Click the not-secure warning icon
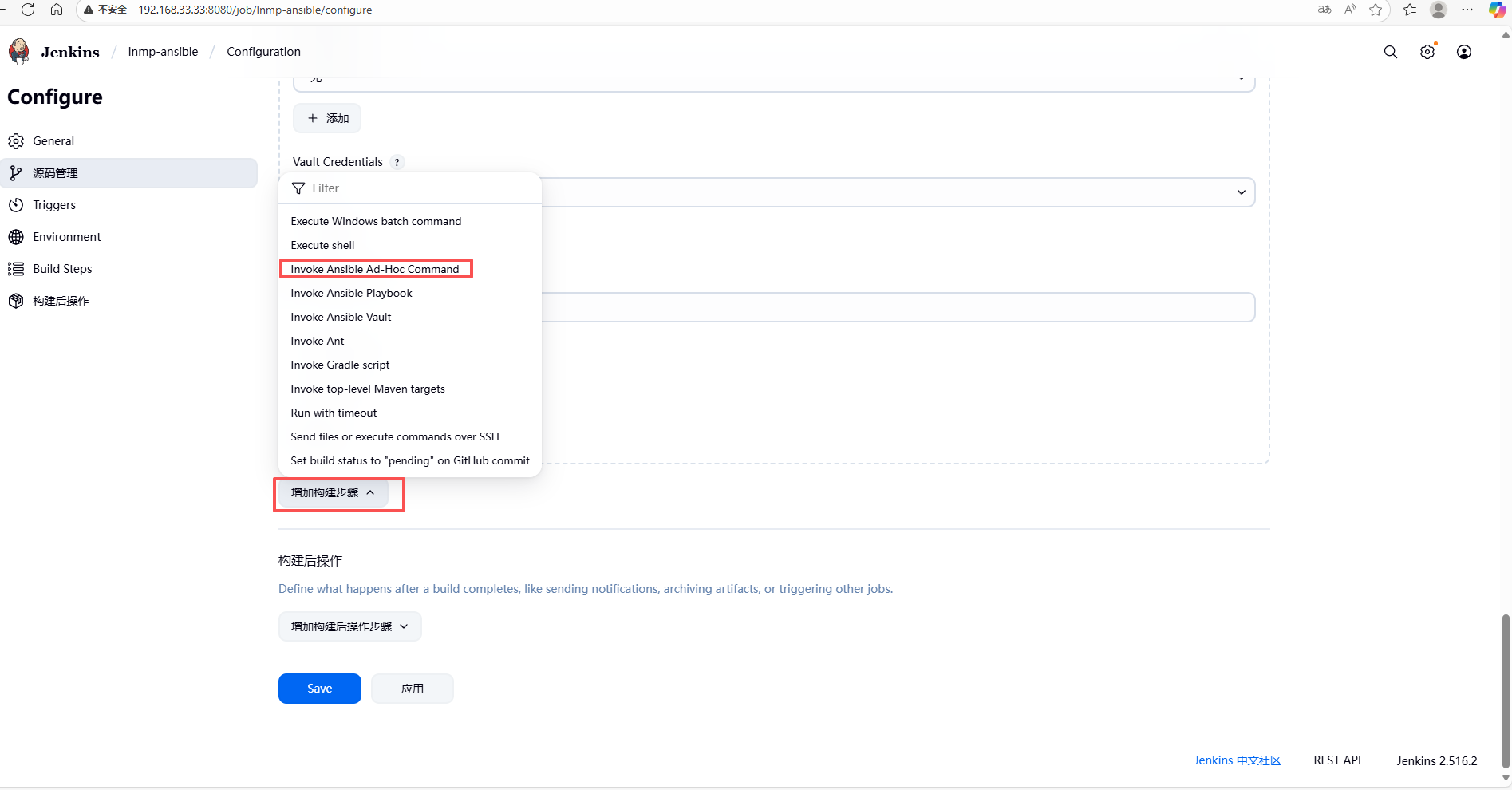The height and width of the screenshot is (790, 1512). click(x=89, y=10)
